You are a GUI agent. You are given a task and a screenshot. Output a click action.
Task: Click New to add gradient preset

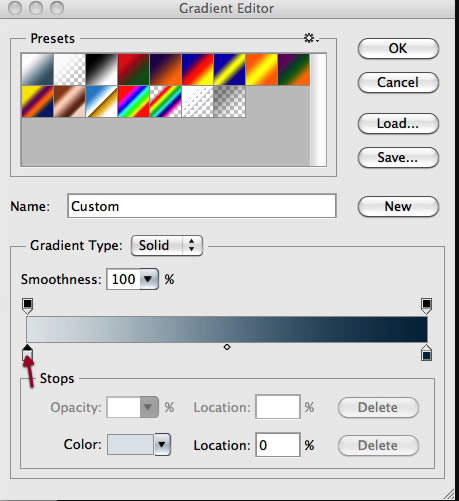tap(398, 206)
